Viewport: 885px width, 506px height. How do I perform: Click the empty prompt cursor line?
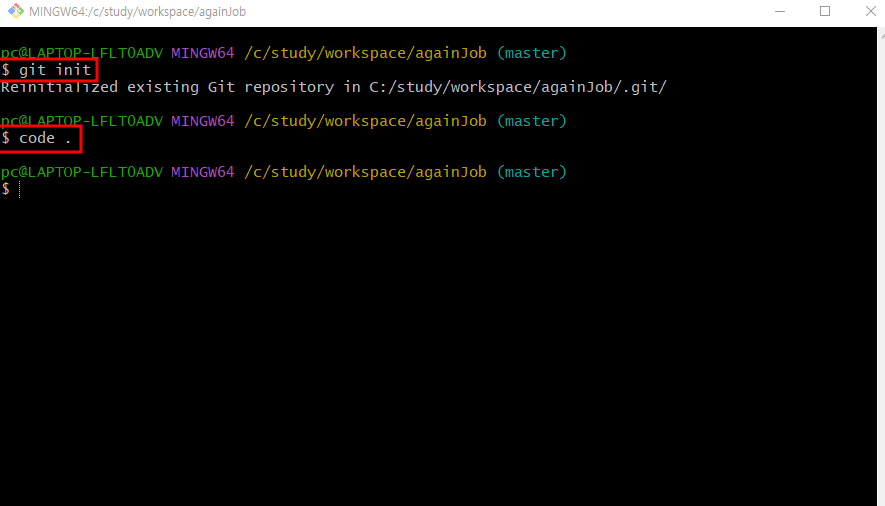11,189
